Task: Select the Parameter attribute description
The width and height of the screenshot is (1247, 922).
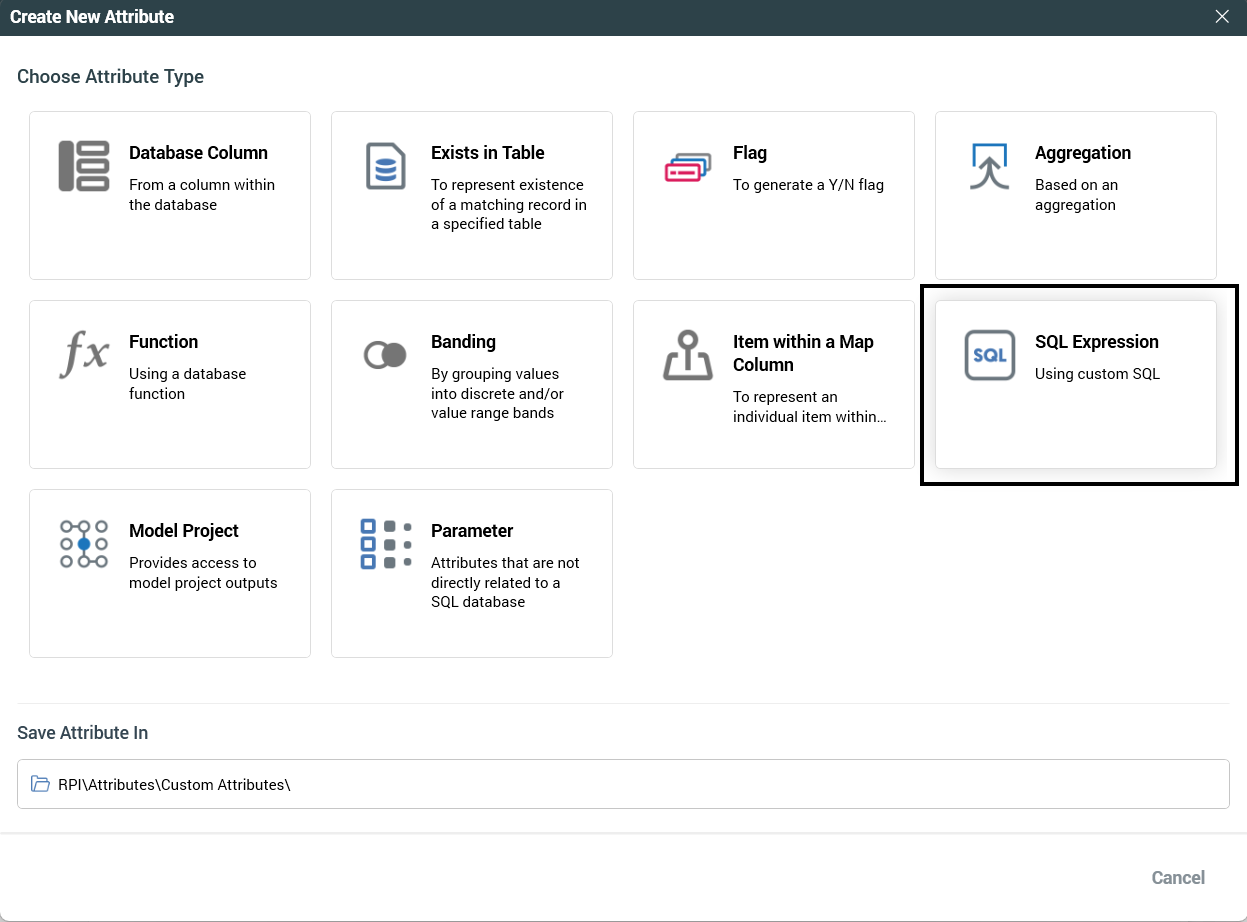Action: (505, 582)
